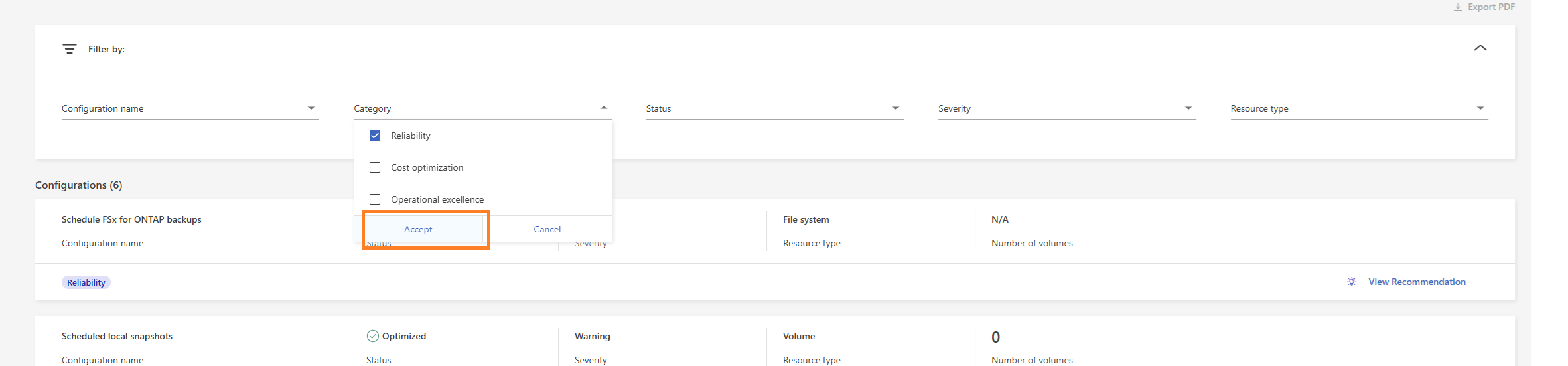The height and width of the screenshot is (366, 1568).
Task: Collapse the filter panel using chevron
Action: pos(1480,48)
